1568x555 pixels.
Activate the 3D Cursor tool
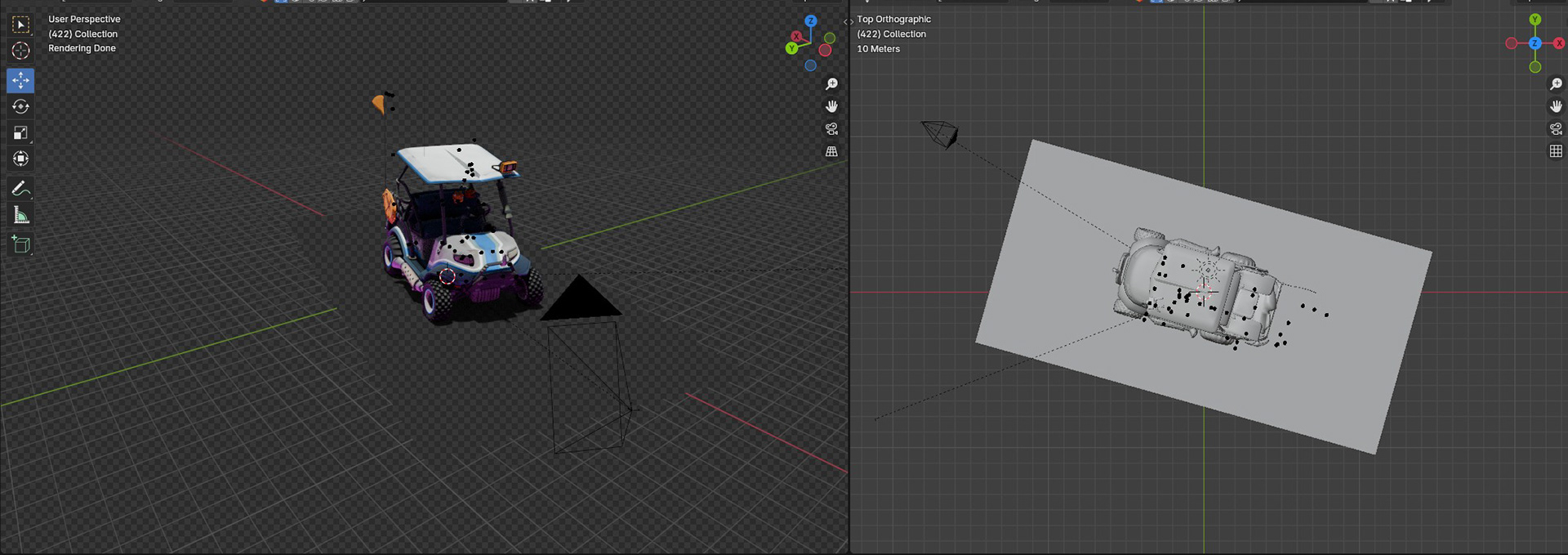pos(20,51)
